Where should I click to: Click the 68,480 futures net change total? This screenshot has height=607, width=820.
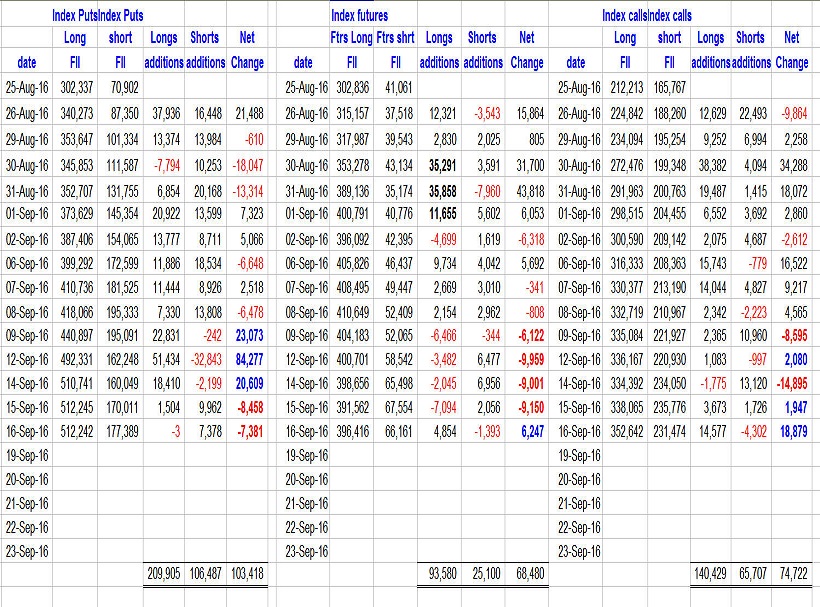point(525,575)
